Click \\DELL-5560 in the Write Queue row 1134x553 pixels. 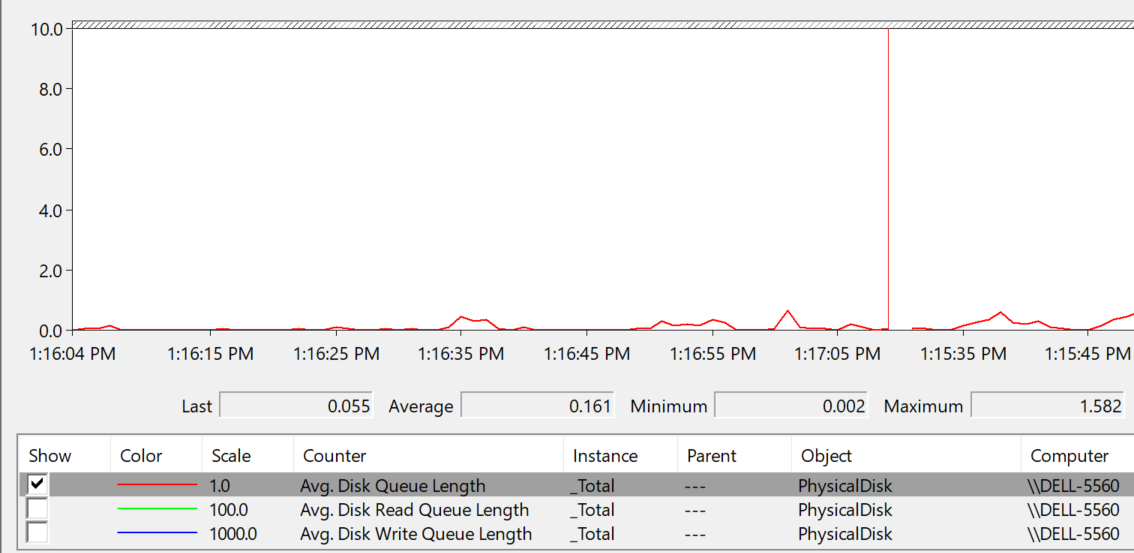pos(1073,533)
